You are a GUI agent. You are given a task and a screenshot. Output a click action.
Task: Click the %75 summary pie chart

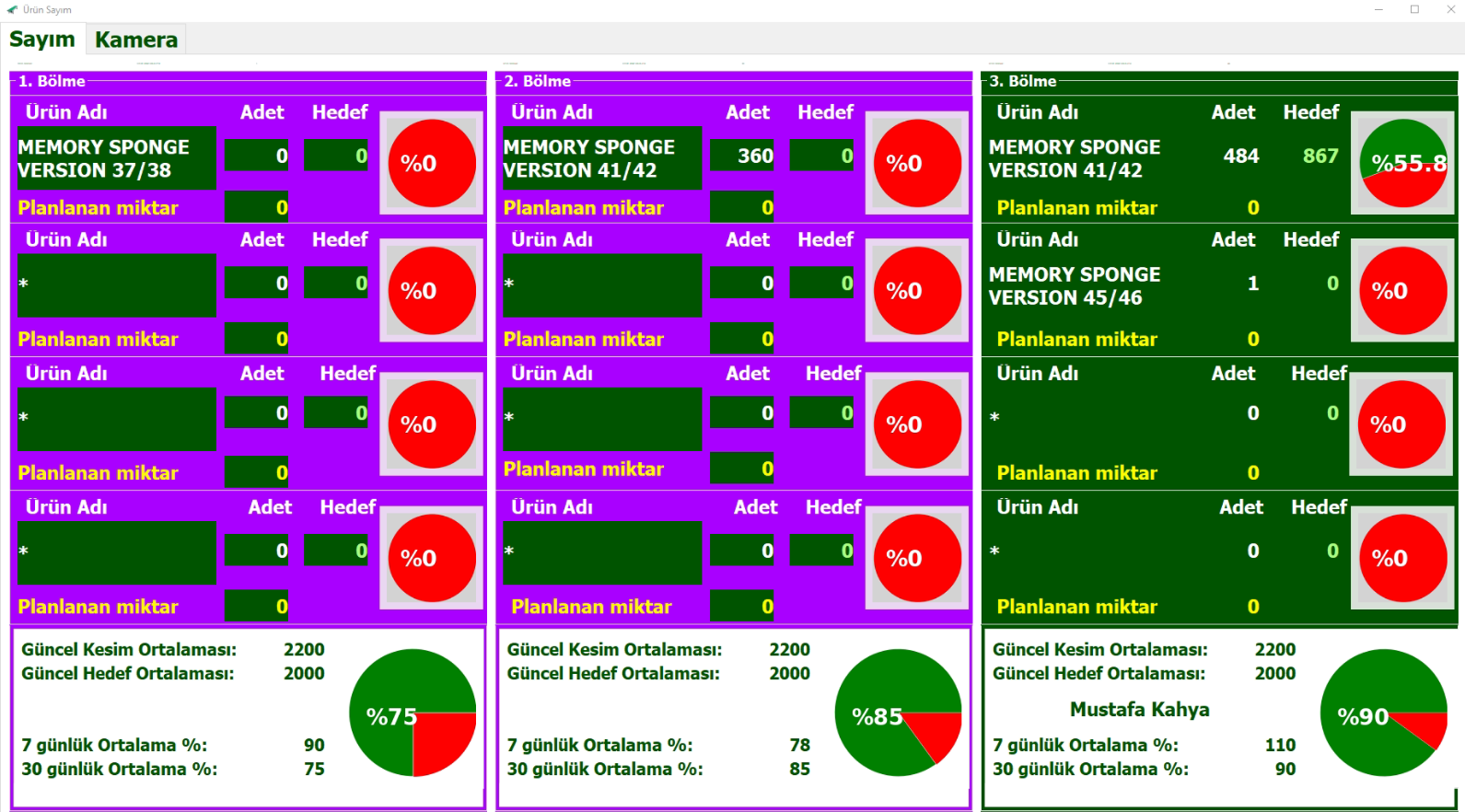click(413, 713)
